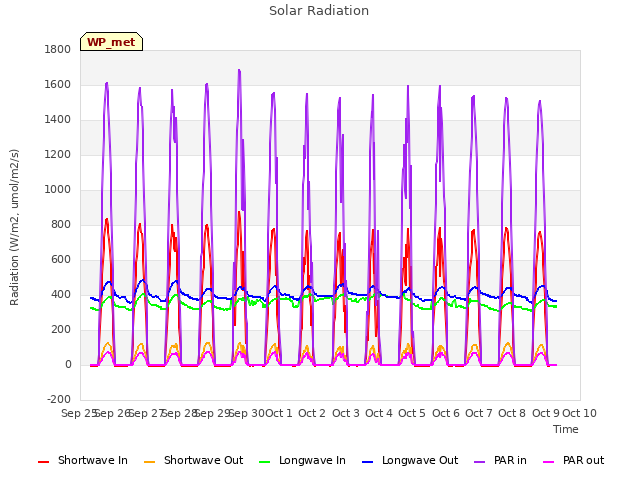Click the Oct 3 x-axis tick label
Screen dimensions: 640x480
pos(346,413)
